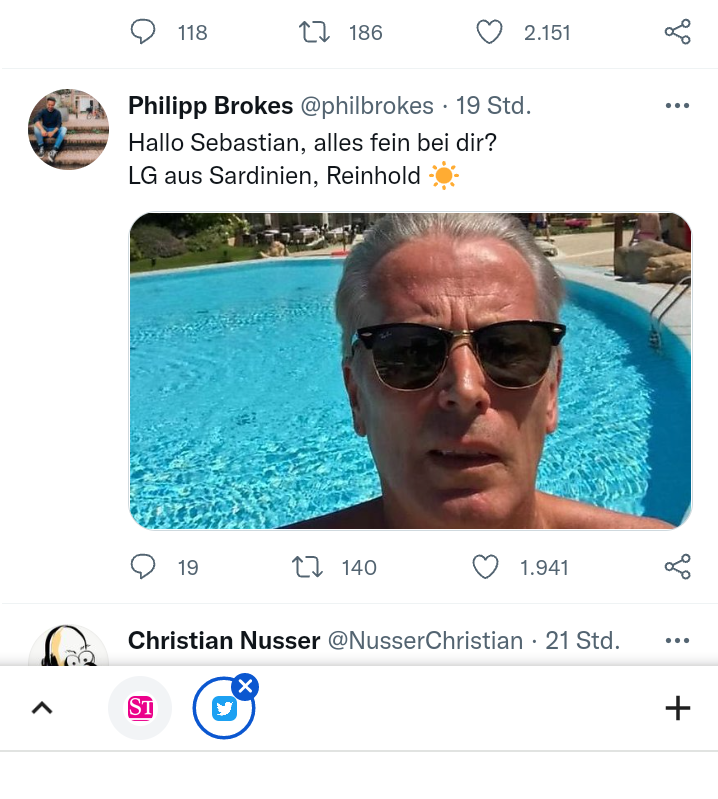Open a new tab with the plus button
This screenshot has width=718, height=799.
(x=677, y=708)
